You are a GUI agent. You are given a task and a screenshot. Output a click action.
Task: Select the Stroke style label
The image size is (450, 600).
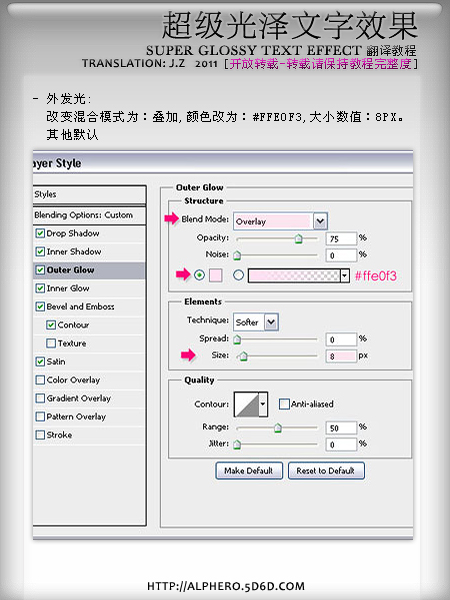tap(59, 435)
